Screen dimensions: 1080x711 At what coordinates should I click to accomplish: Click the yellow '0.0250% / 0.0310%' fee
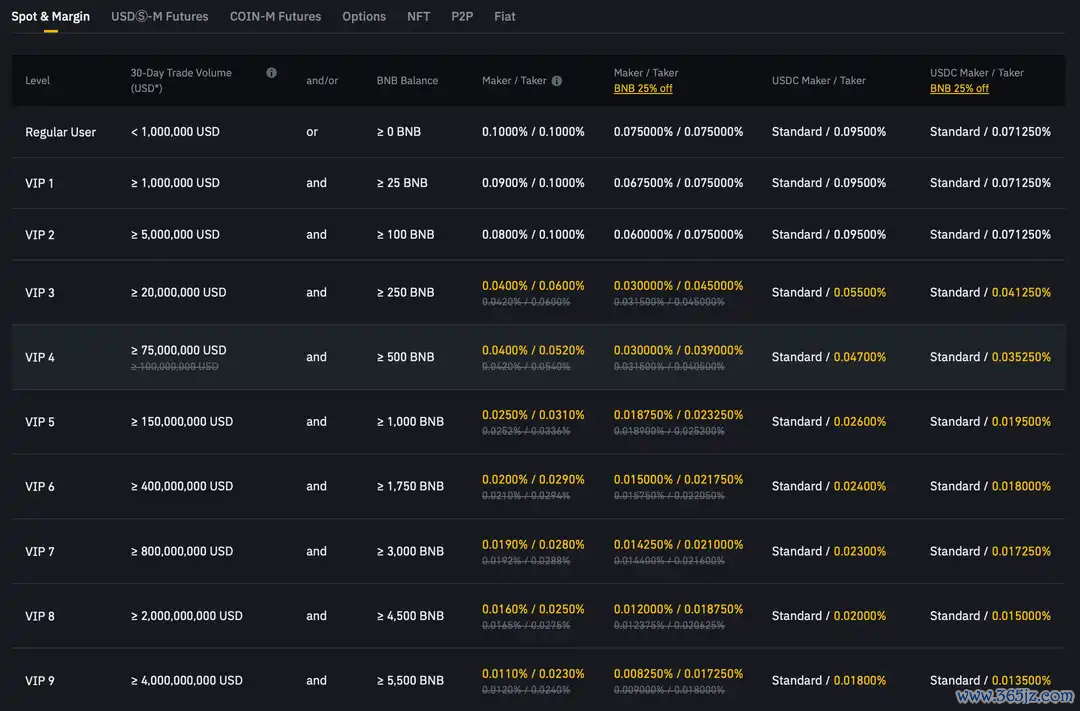coord(533,415)
